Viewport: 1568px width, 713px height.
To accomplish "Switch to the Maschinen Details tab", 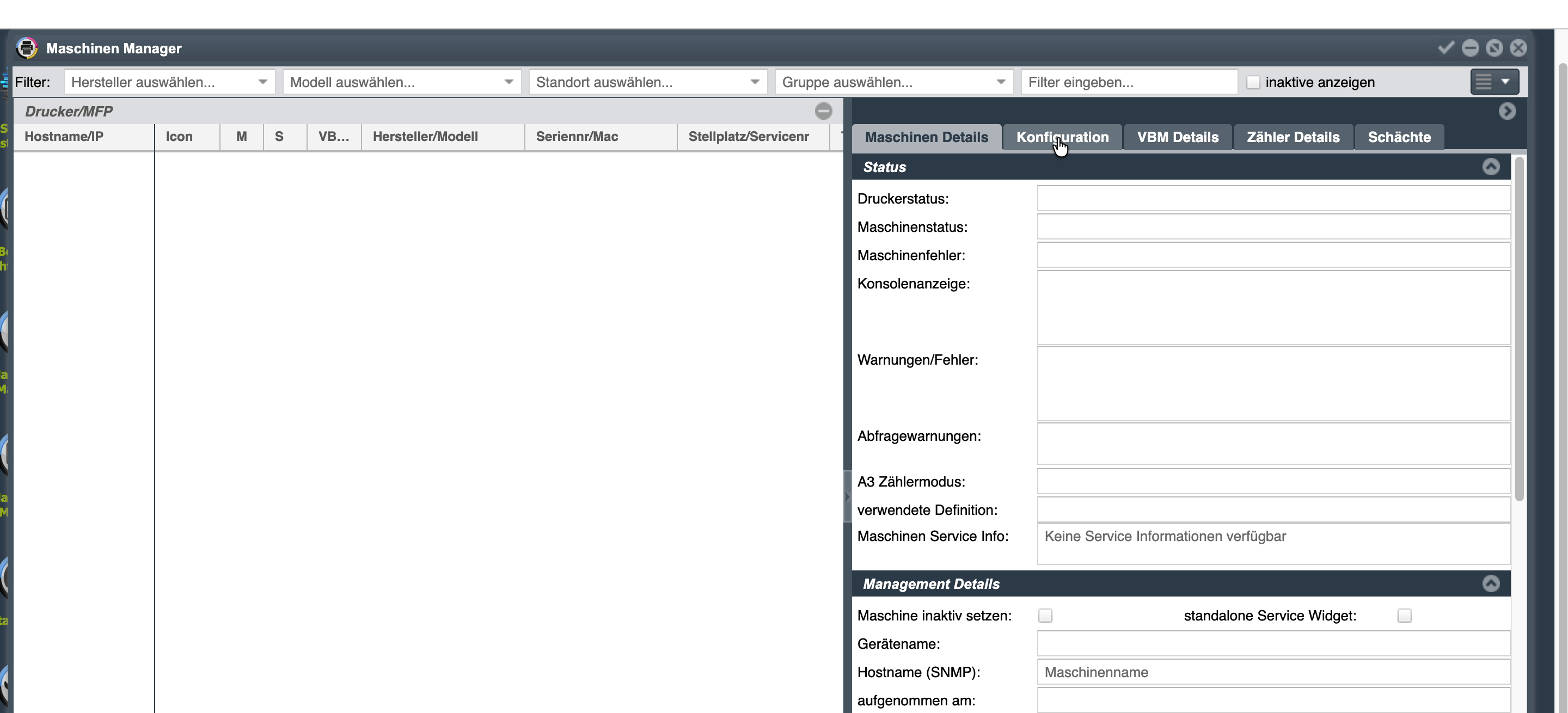I will pyautogui.click(x=927, y=137).
